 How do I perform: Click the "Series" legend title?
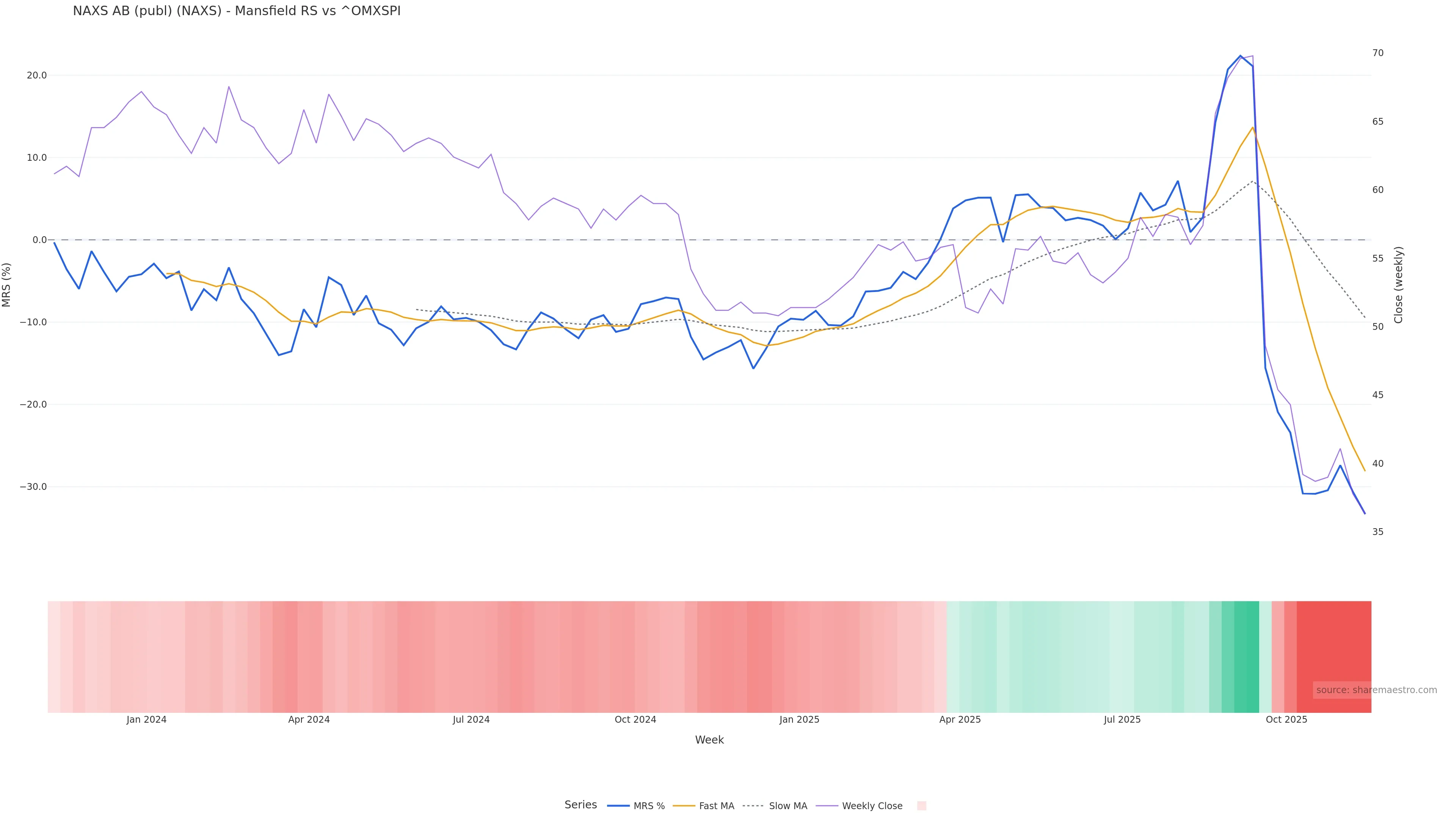coord(581,804)
